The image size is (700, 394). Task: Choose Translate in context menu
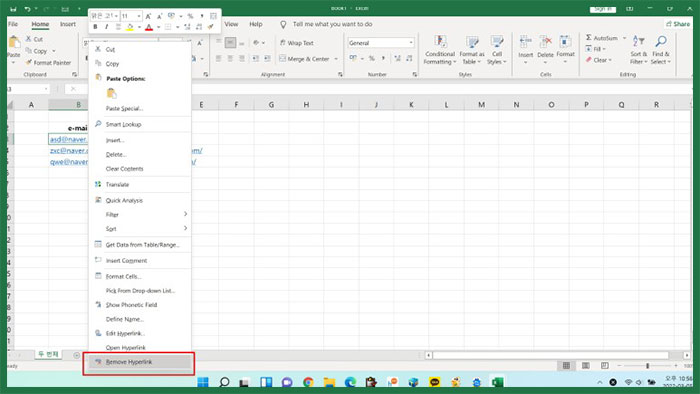[140, 185]
